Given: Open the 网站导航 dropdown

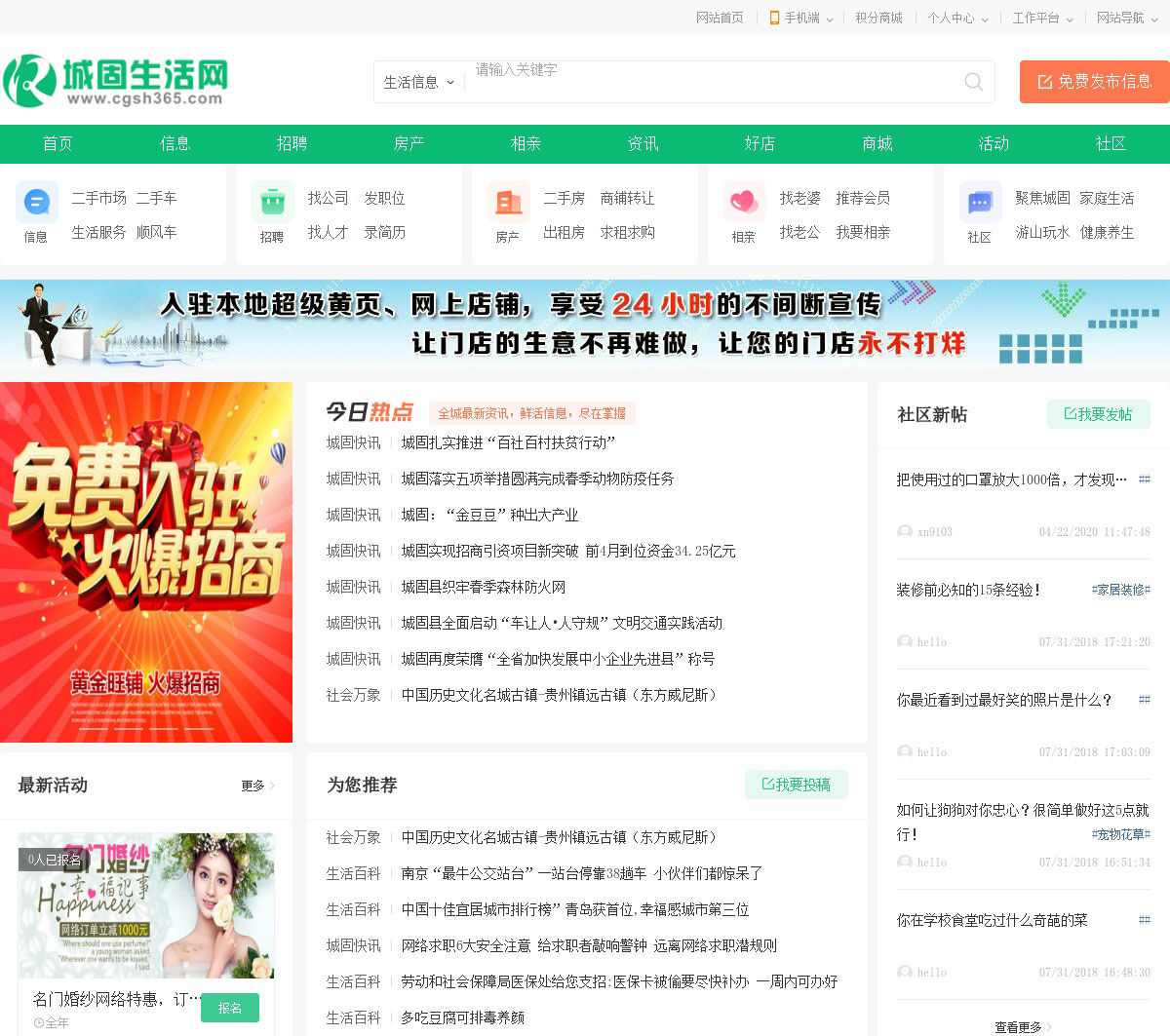Looking at the screenshot, I should tap(1127, 18).
